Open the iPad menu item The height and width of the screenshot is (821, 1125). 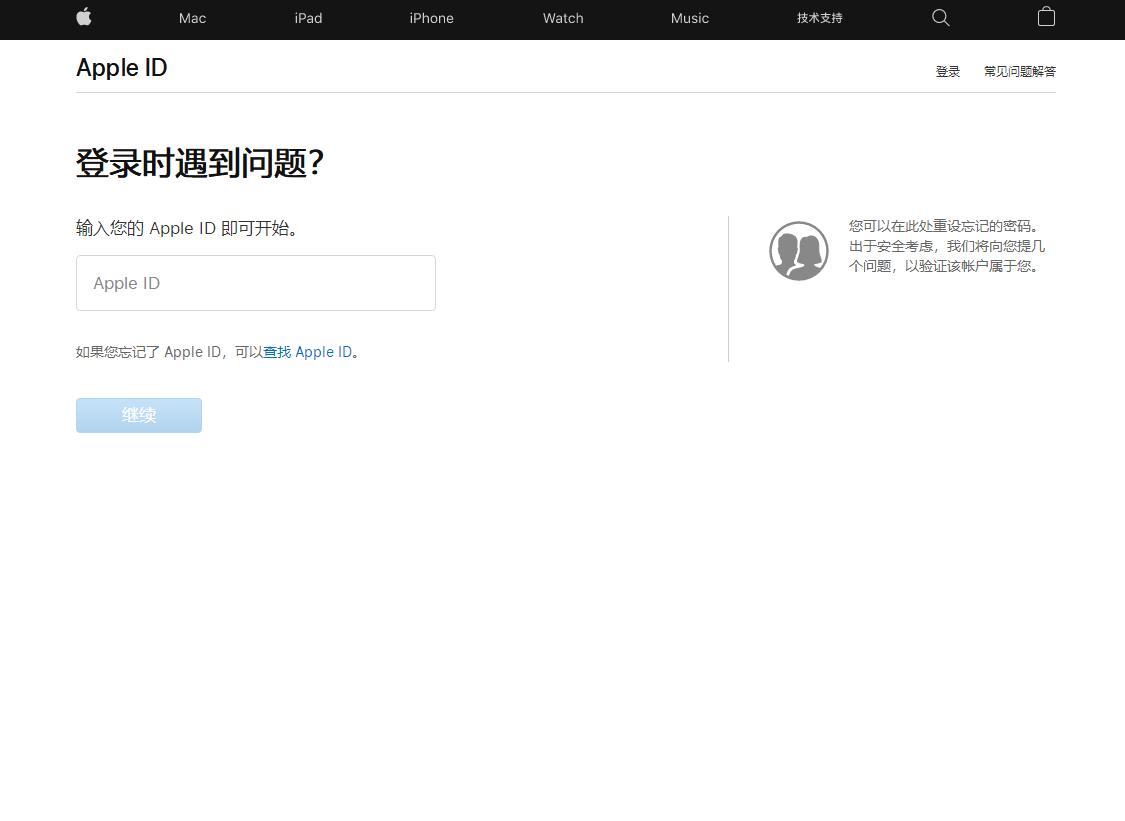pos(309,19)
